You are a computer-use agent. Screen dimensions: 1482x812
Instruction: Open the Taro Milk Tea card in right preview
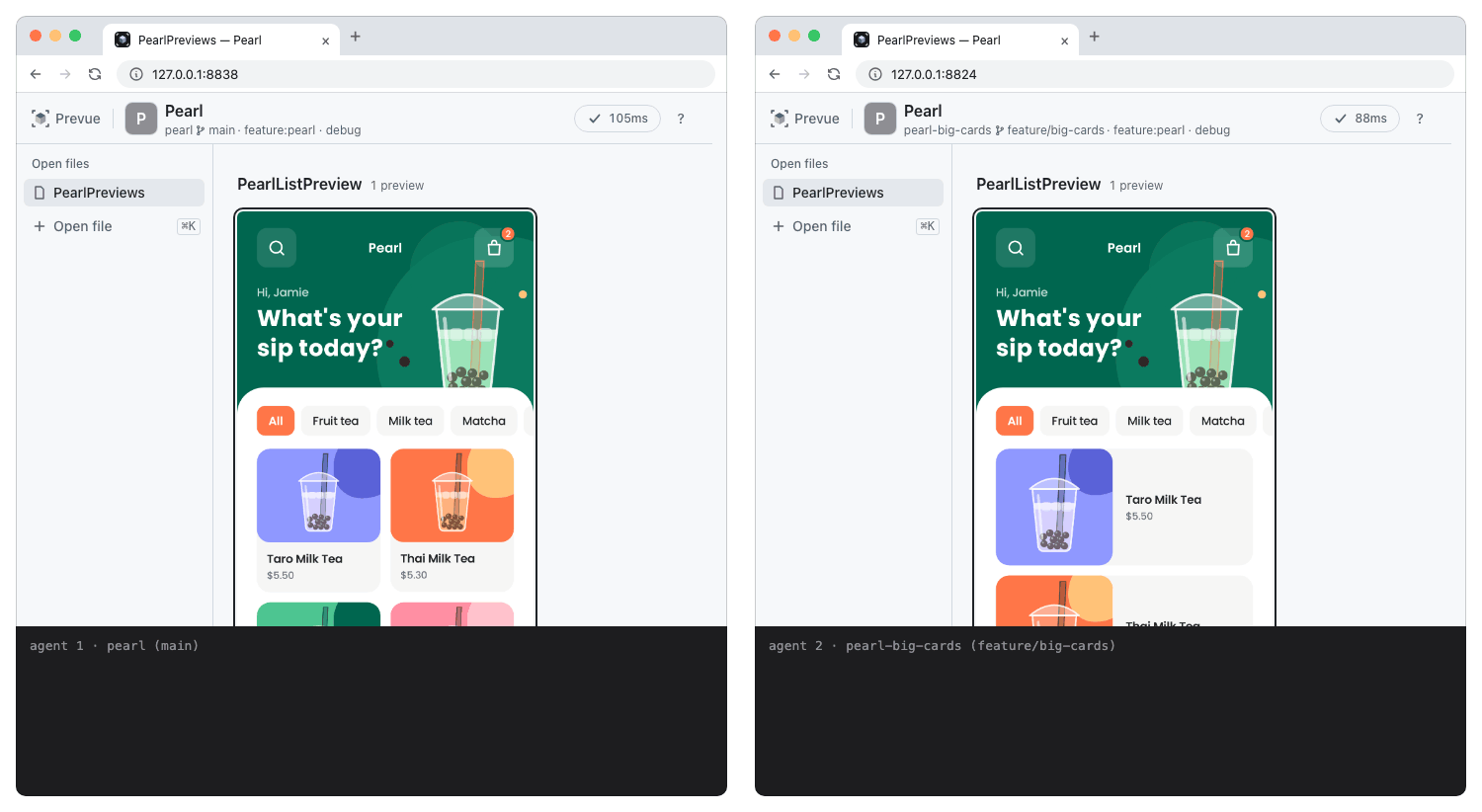(x=1124, y=507)
